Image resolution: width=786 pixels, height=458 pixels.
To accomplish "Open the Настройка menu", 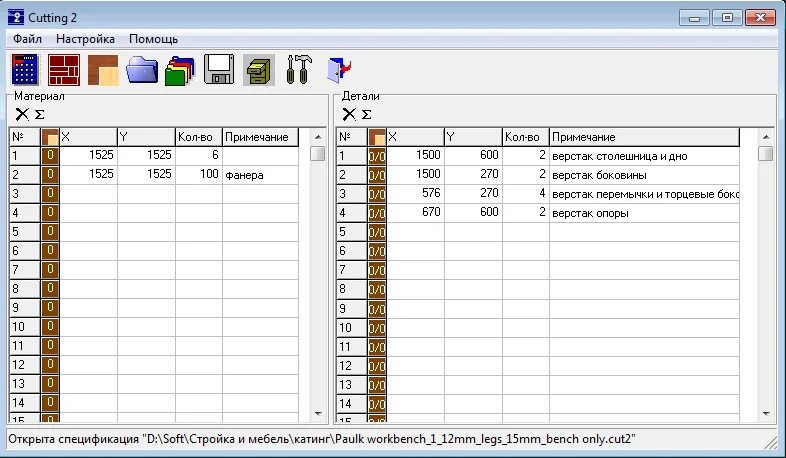I will point(85,39).
